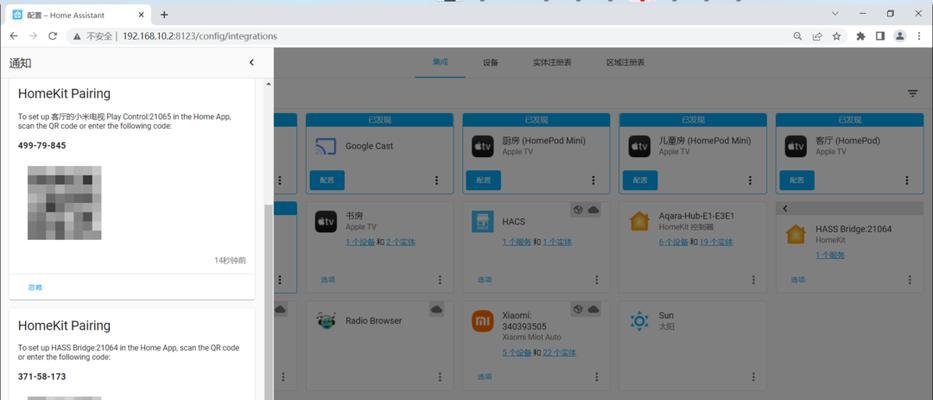Click the cloud icon on Xiaomi card

point(593,309)
